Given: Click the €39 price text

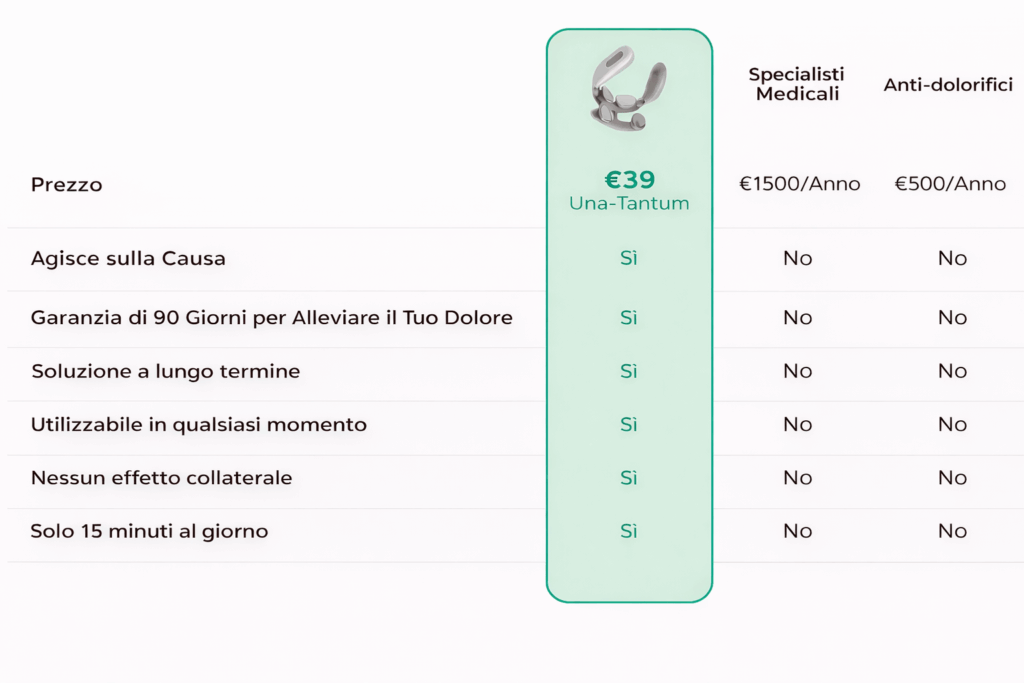Looking at the screenshot, I should 629,179.
